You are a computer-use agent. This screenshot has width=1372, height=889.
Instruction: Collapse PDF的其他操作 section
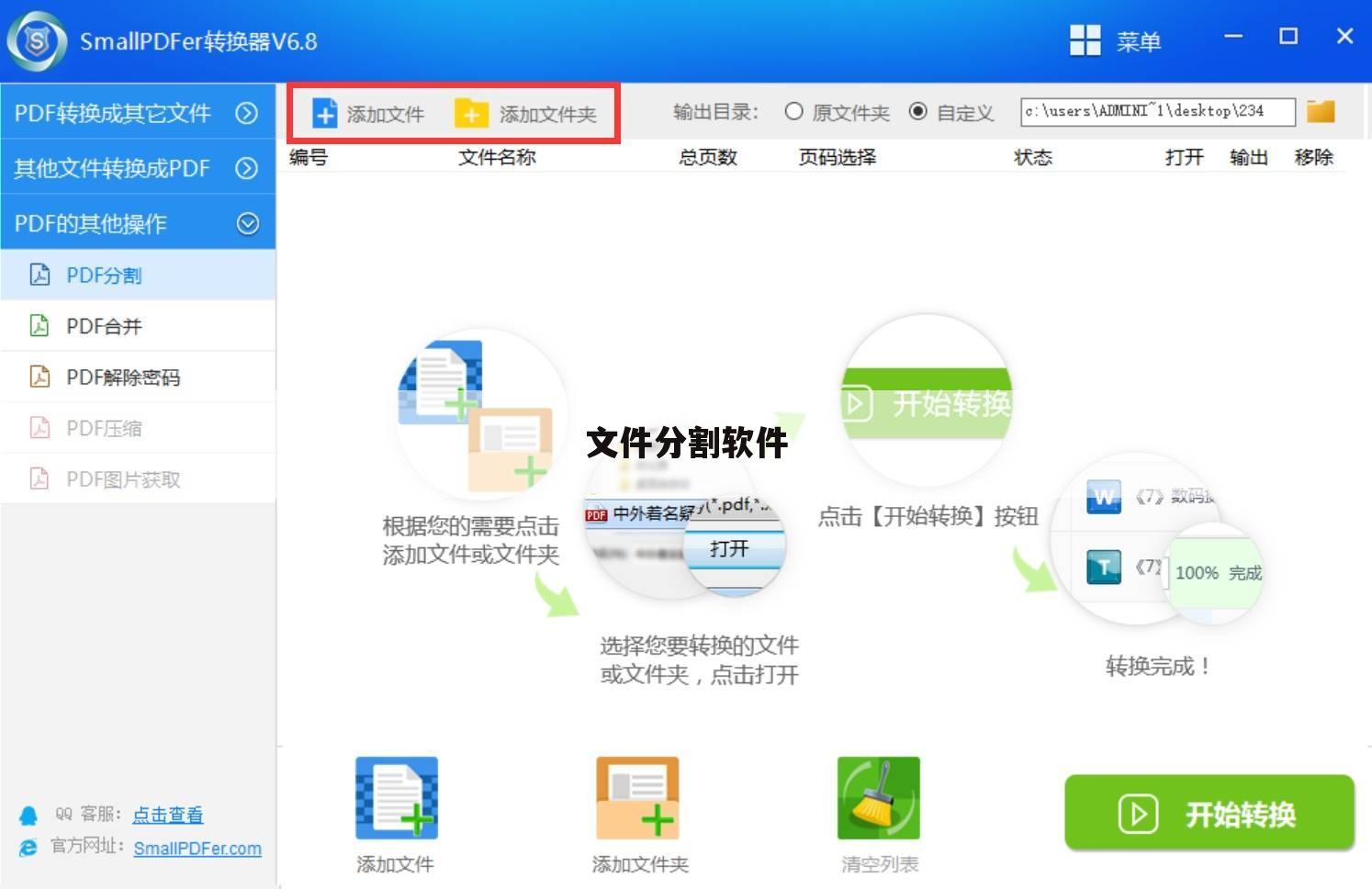138,223
